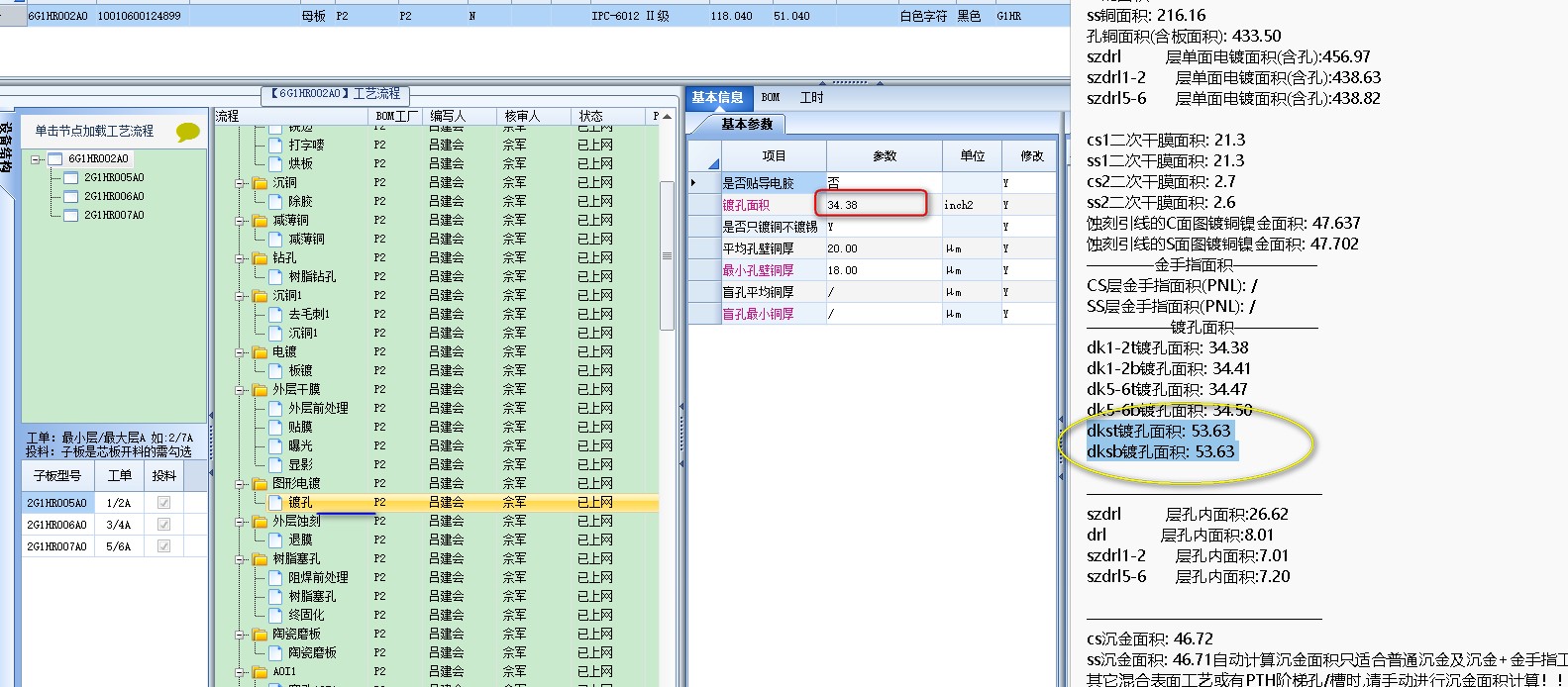Click the document icon beside 贴膜
The height and width of the screenshot is (687, 1568).
275,427
